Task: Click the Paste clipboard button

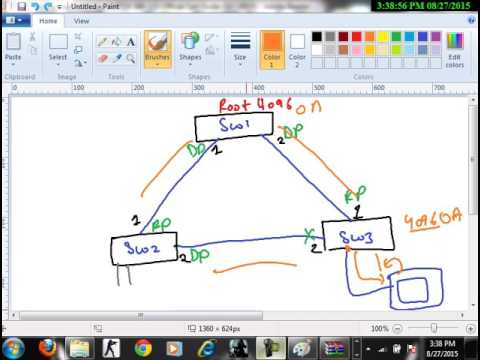Action: 13,41
